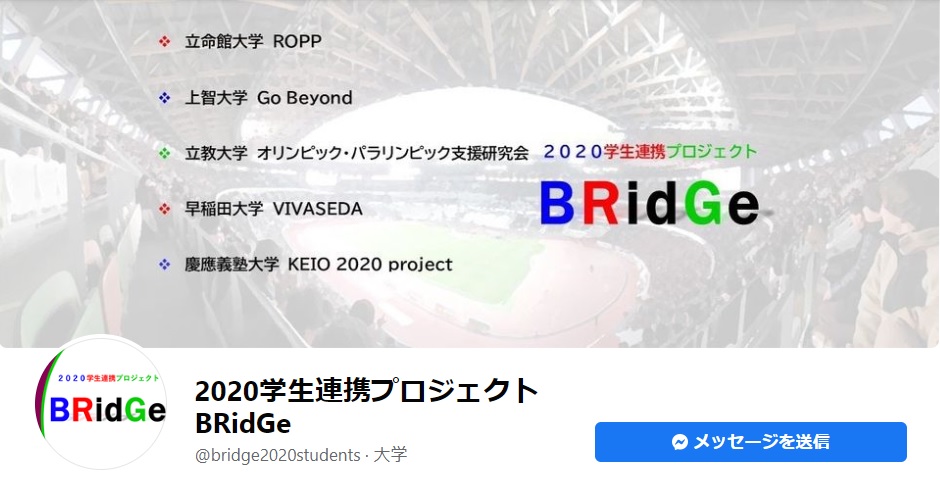Screen dimensions: 940x488
Task: Click the 2020学生連携プロジェクト cover subtitle
Action: point(650,152)
